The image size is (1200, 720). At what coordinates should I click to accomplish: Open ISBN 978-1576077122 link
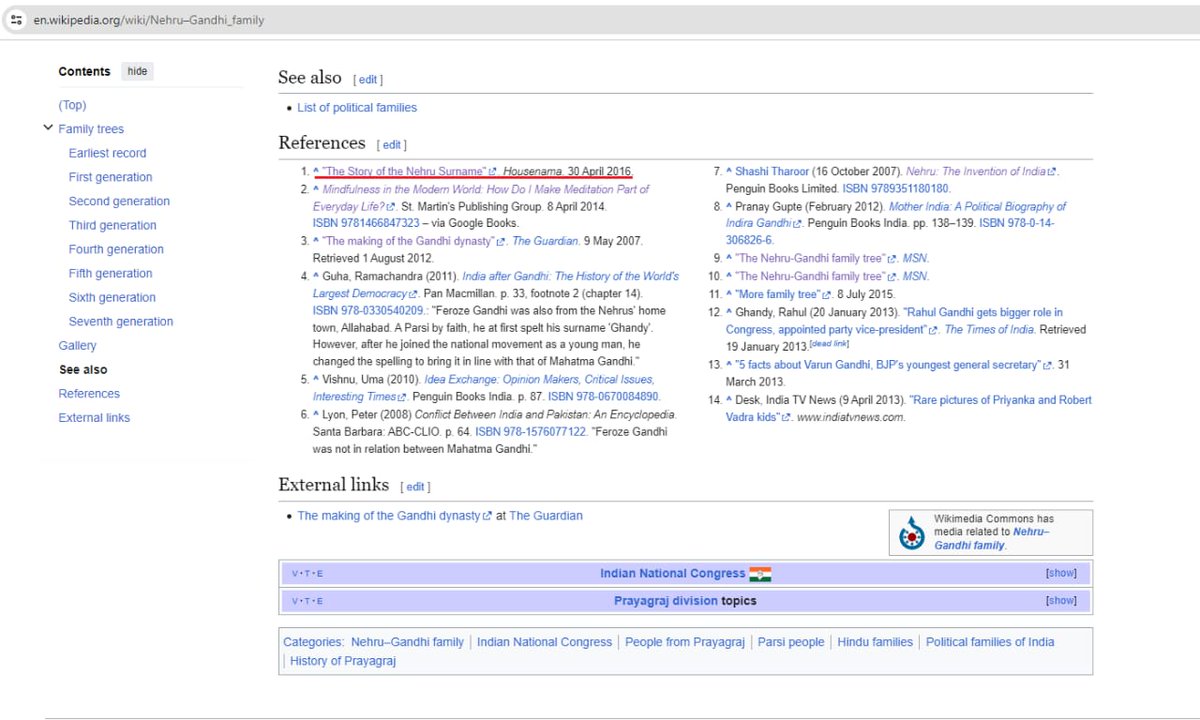click(x=530, y=432)
